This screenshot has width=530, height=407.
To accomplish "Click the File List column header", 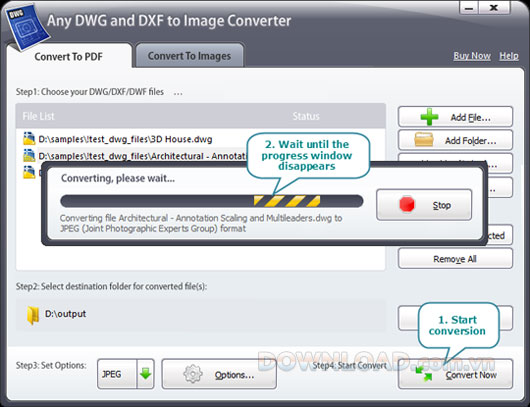I will coord(38,116).
